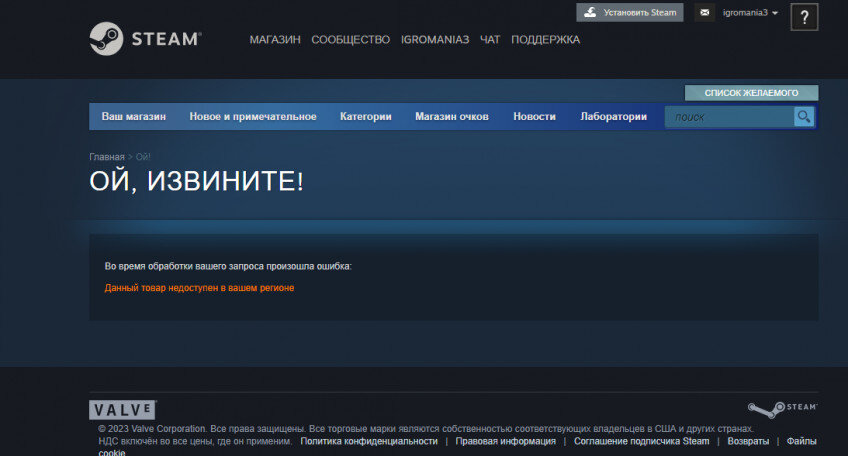Click the orange region-unavailable error message
The height and width of the screenshot is (456, 848).
coord(199,288)
